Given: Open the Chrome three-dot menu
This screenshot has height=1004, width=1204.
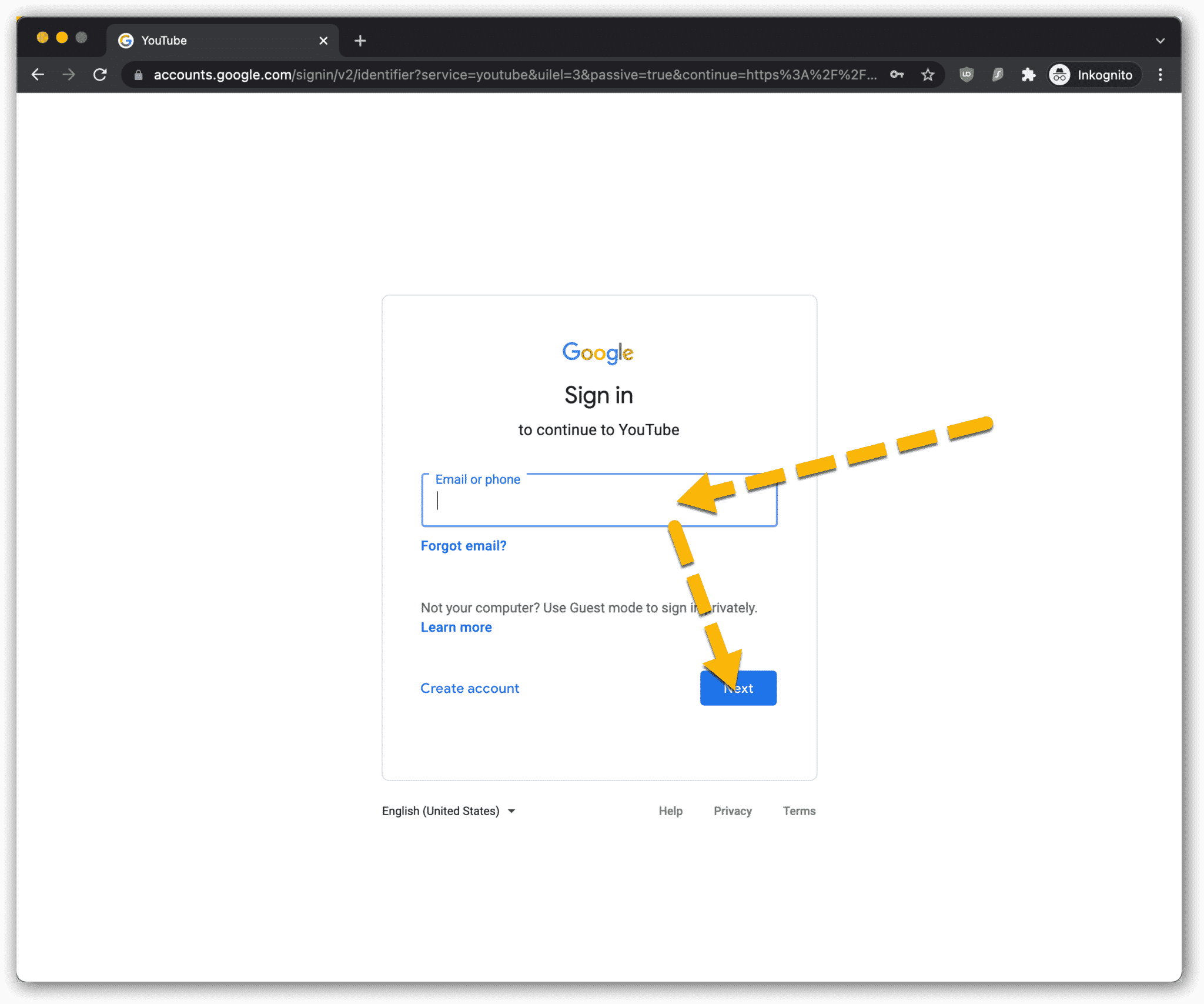Looking at the screenshot, I should click(x=1160, y=75).
